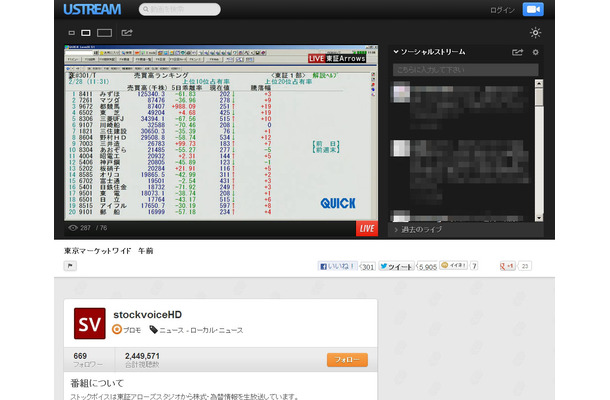Collapse the ソーシャルストリーム panel chevron
The image size is (610, 400).
pos(396,51)
